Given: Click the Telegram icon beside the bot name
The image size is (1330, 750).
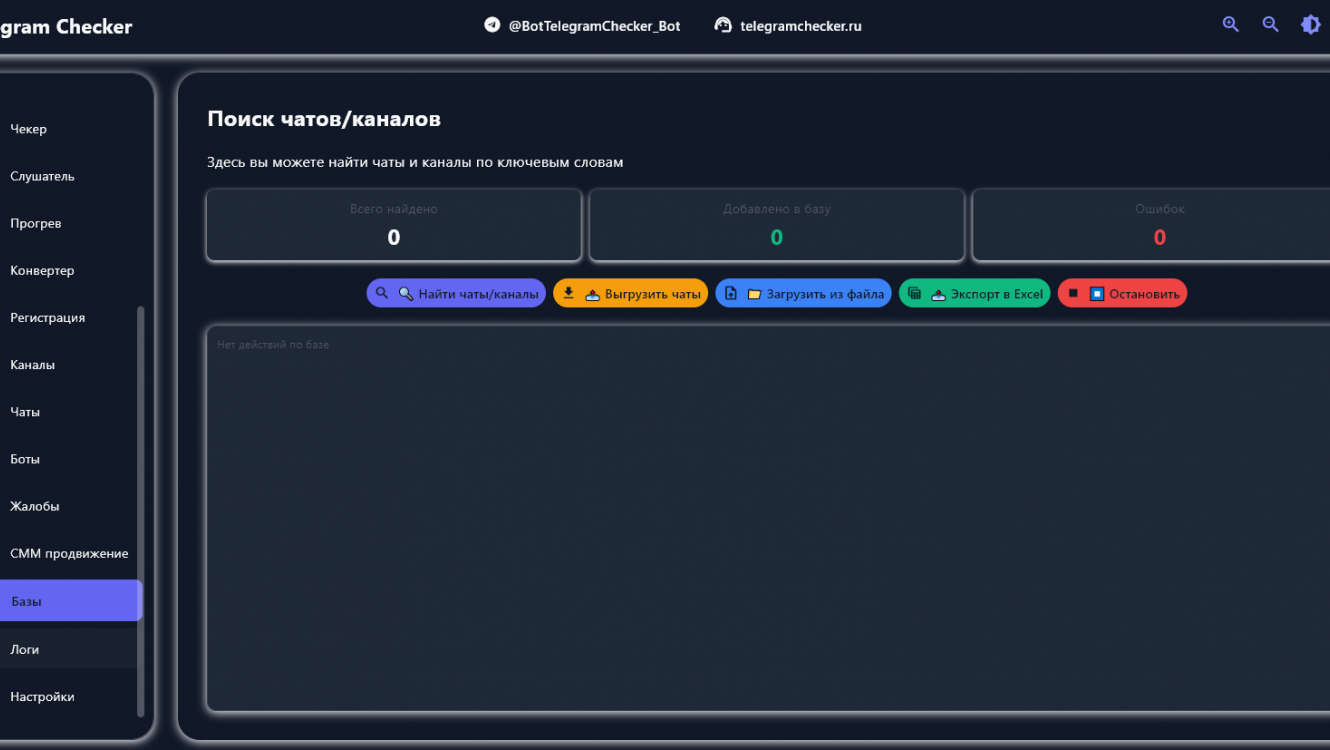Looking at the screenshot, I should pos(492,25).
